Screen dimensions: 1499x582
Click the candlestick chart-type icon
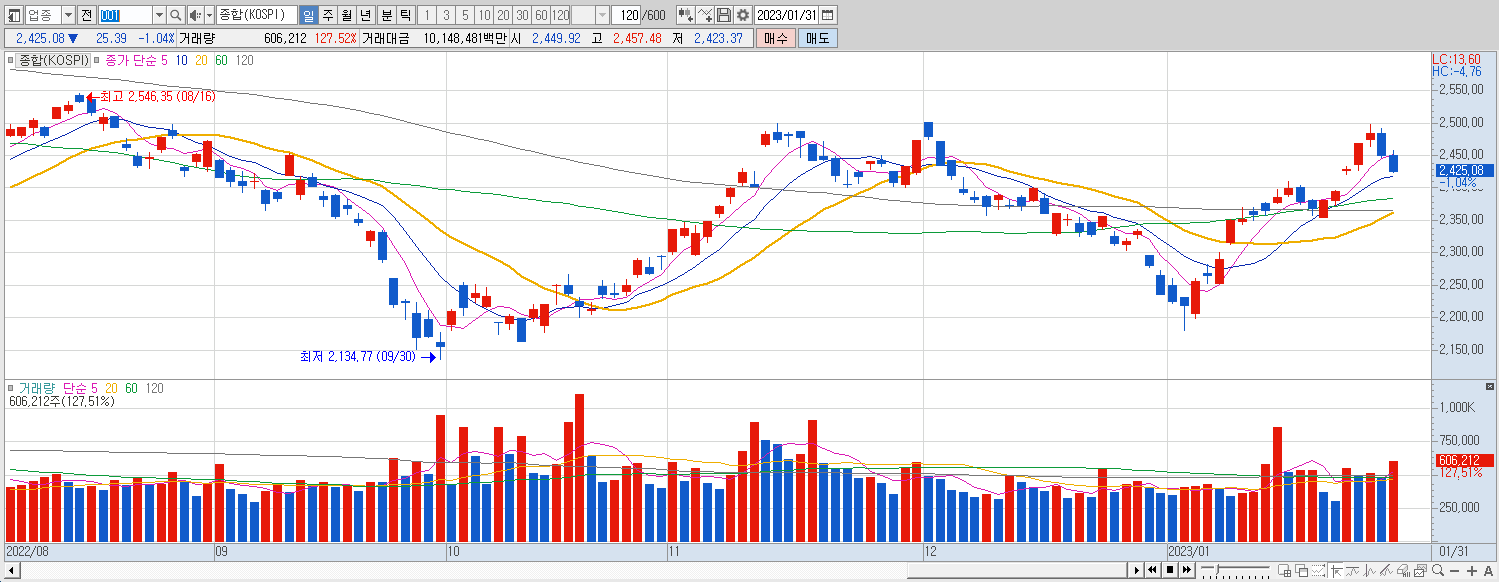[685, 15]
